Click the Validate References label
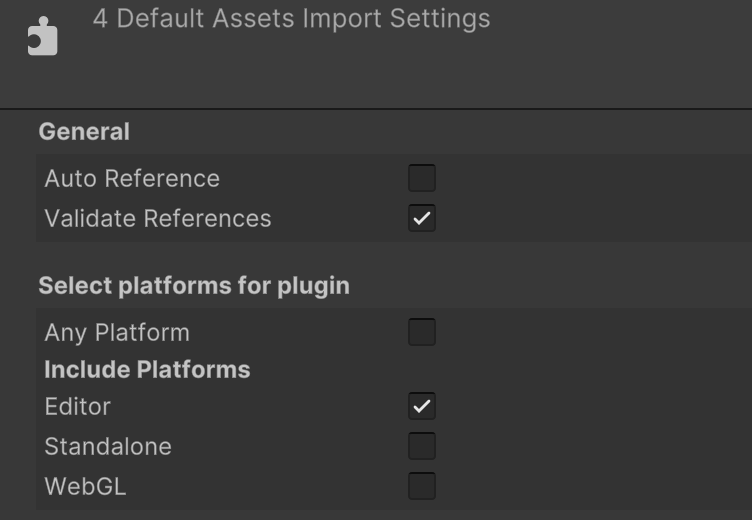752x520 pixels. pyautogui.click(x=158, y=219)
